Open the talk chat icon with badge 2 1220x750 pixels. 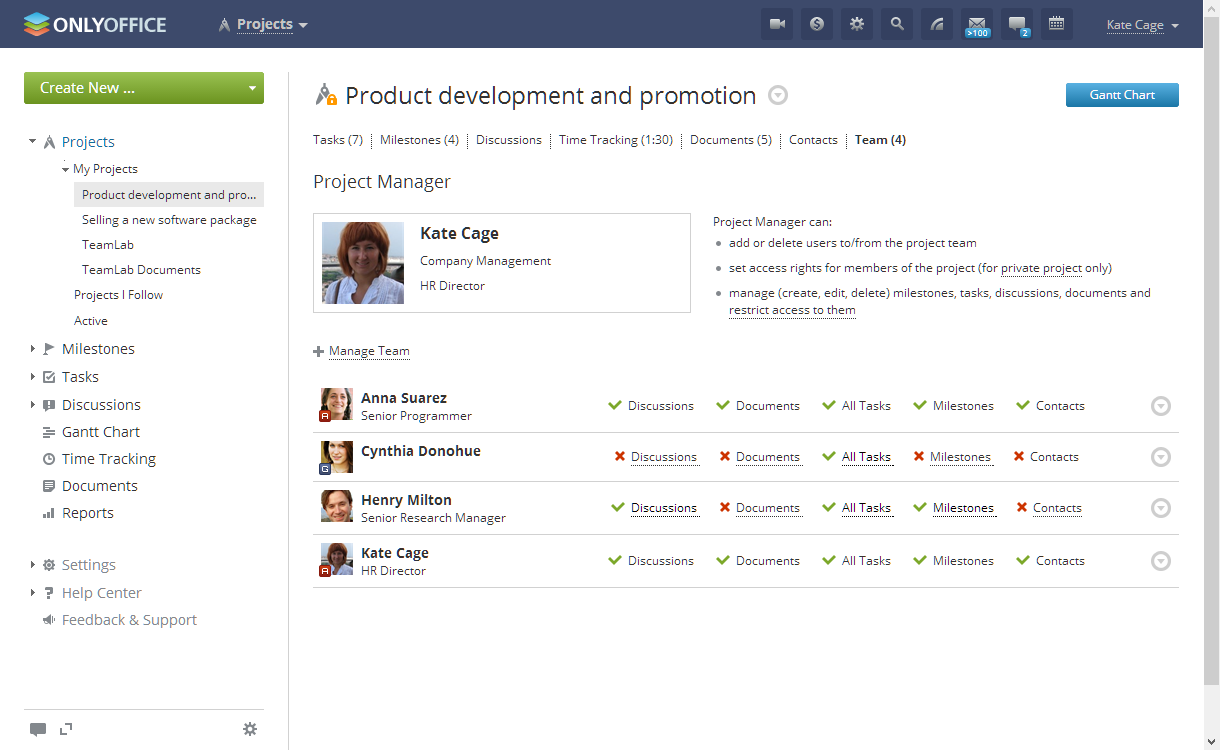click(1017, 24)
